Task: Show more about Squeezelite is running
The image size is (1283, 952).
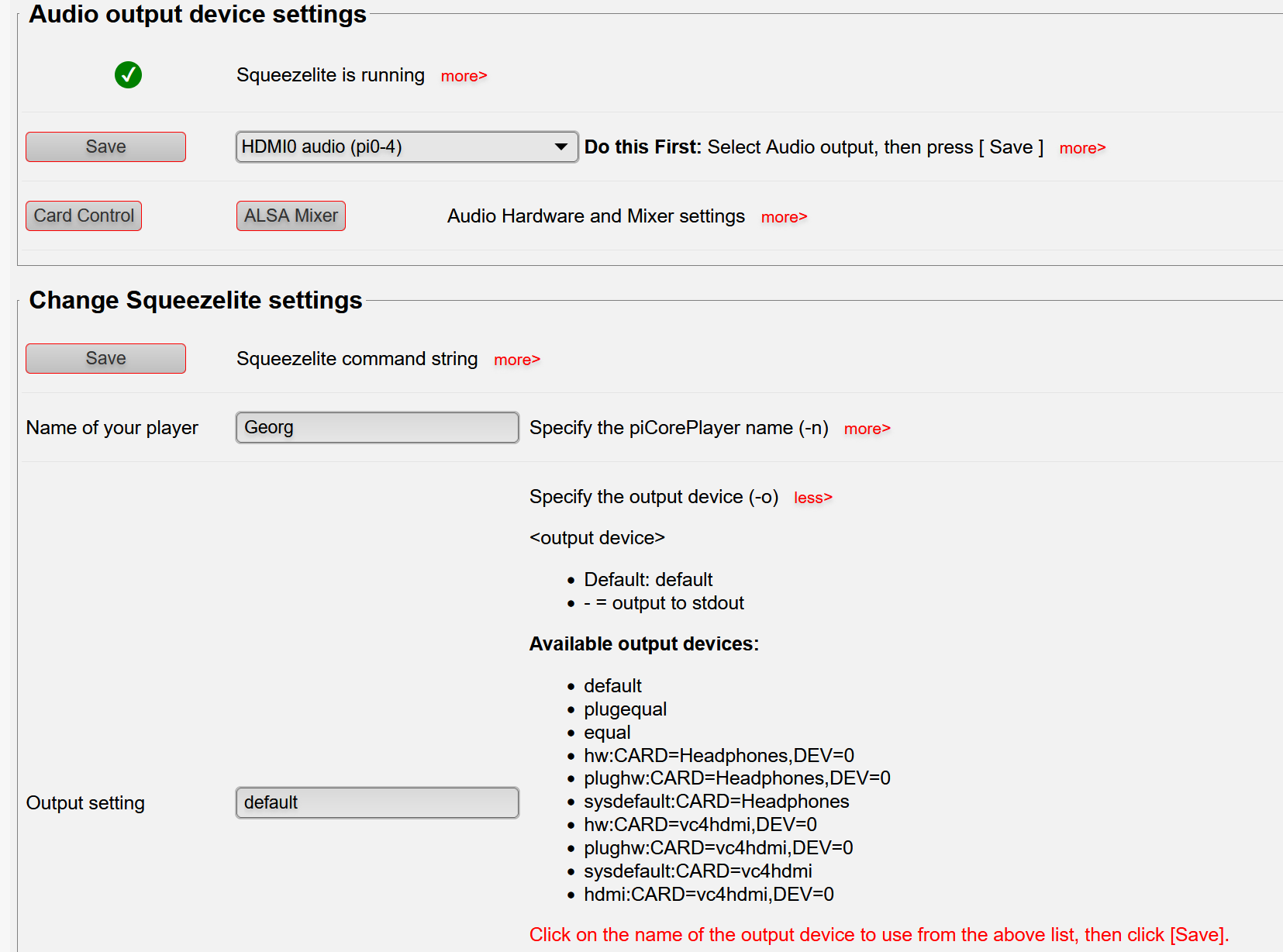Action: coord(464,76)
